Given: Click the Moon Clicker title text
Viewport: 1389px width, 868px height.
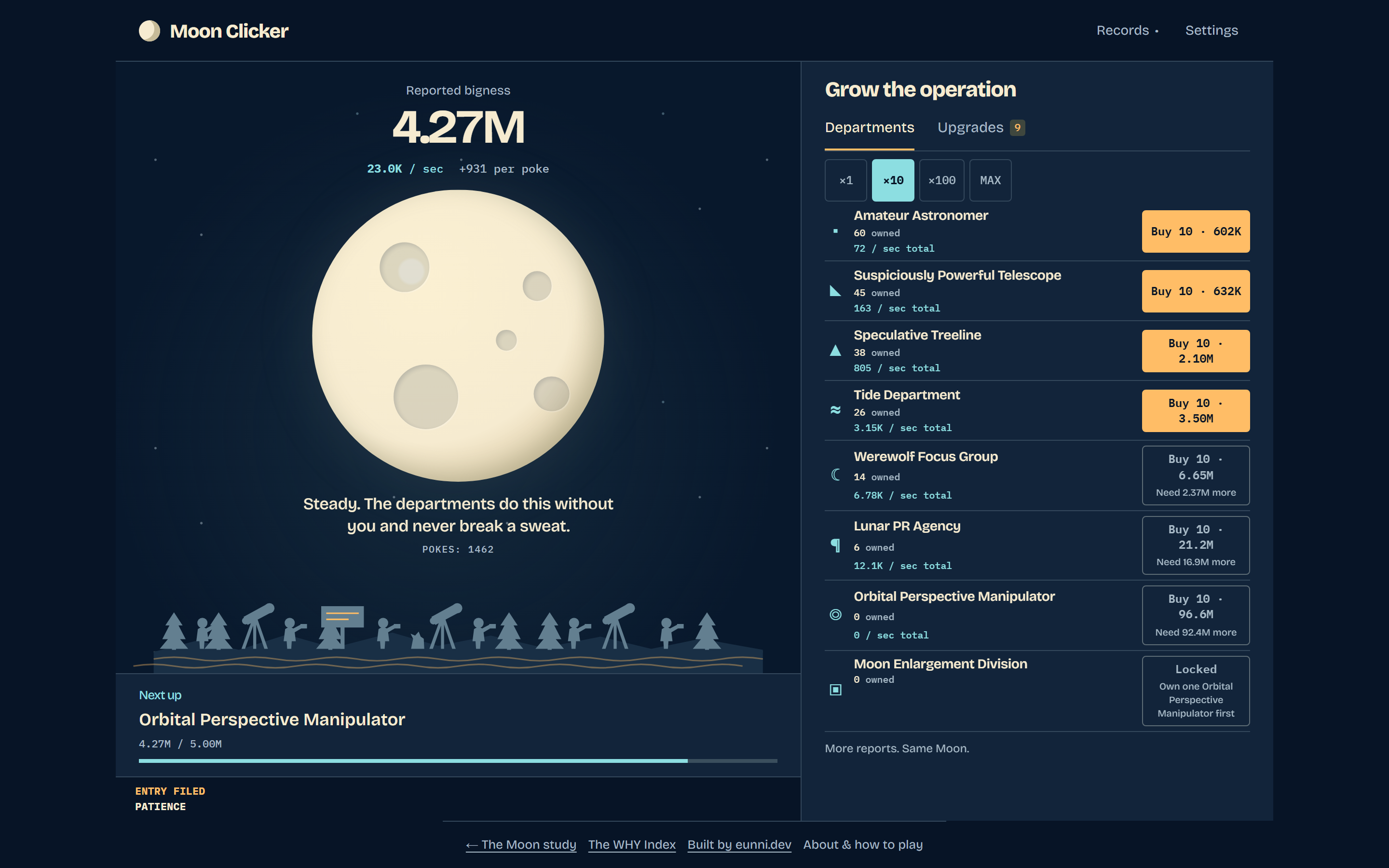Looking at the screenshot, I should (x=229, y=31).
